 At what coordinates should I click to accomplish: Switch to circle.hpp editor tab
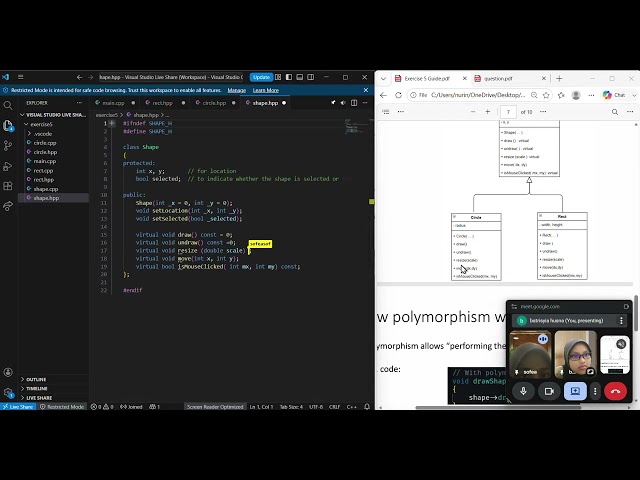[x=213, y=103]
